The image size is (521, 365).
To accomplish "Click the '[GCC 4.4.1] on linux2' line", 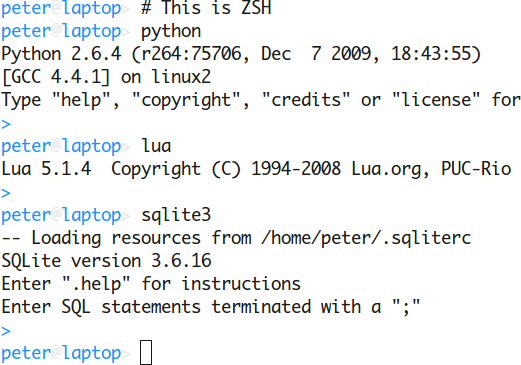I will (x=106, y=77).
